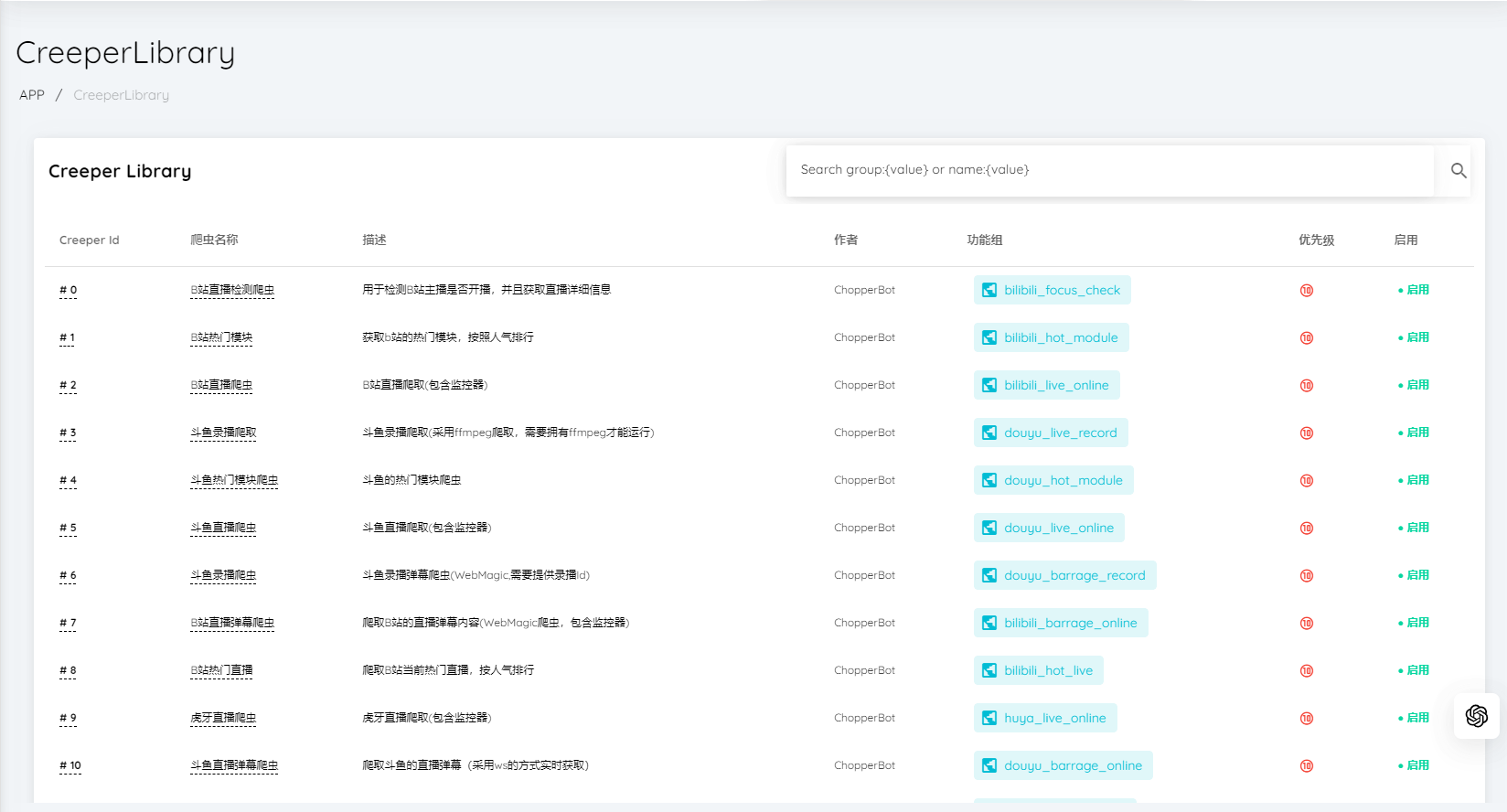Click creeper id # 0

coord(69,290)
